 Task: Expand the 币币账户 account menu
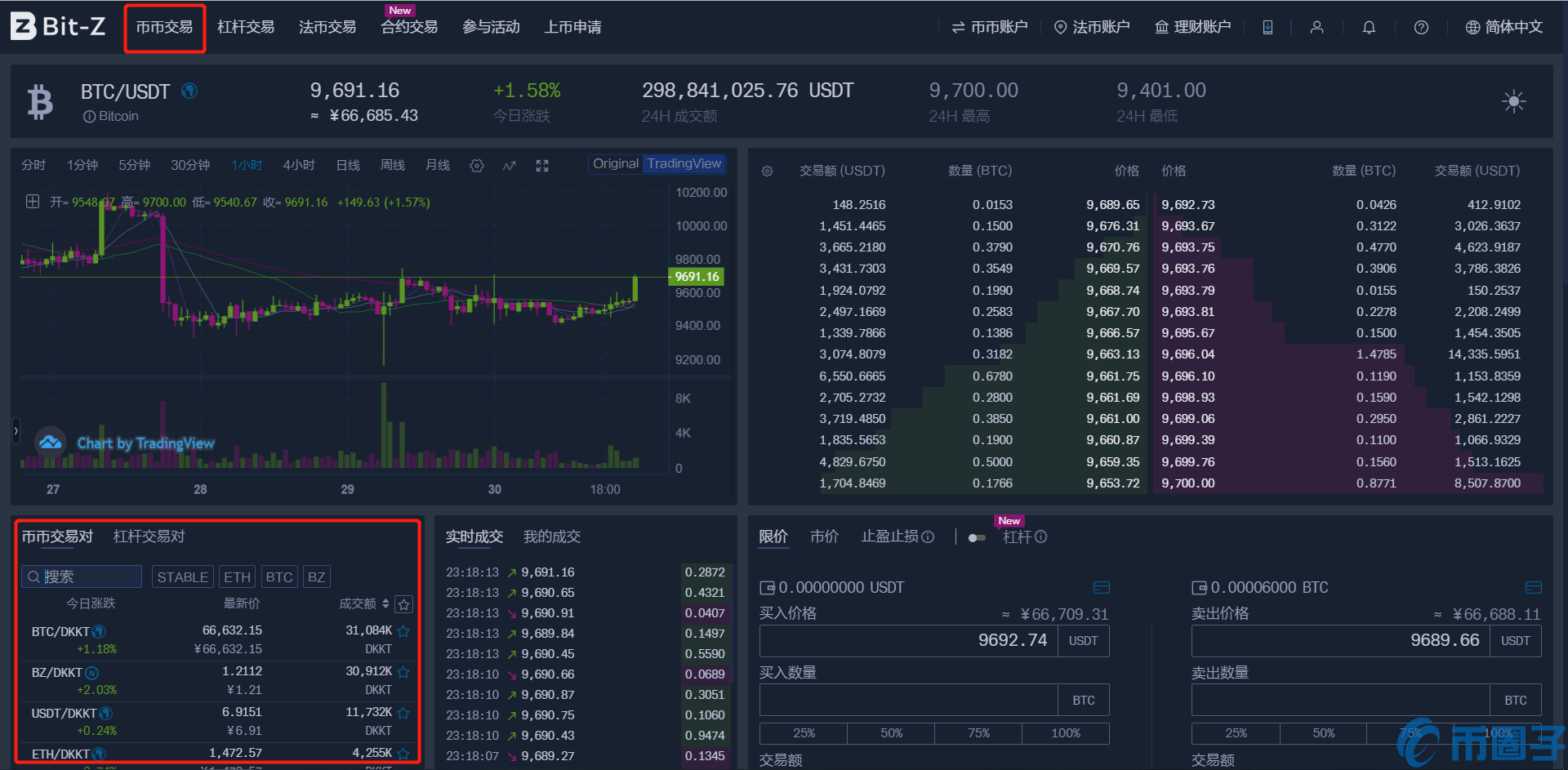(990, 28)
